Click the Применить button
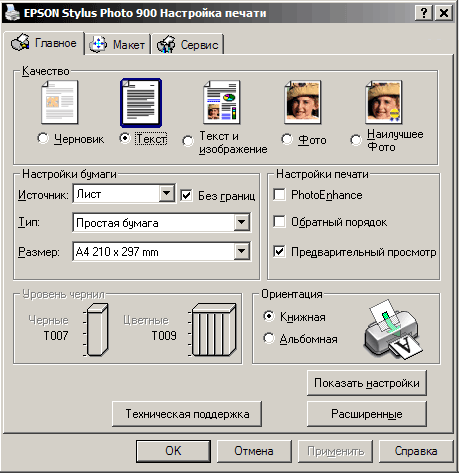Image resolution: width=459 pixels, height=473 pixels. coord(335,451)
